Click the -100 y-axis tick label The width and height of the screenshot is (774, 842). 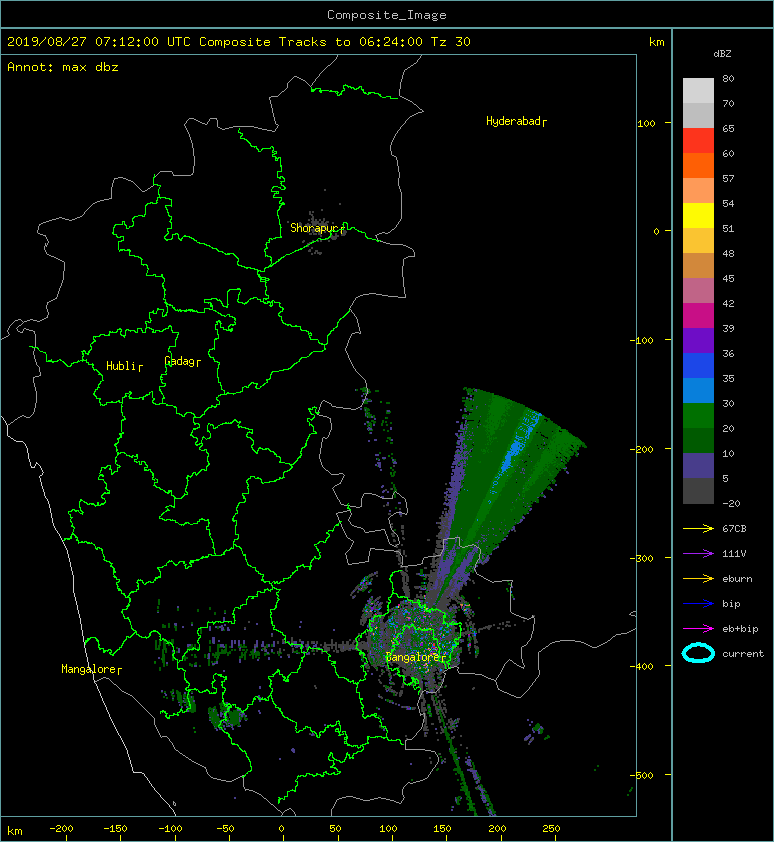pos(641,340)
